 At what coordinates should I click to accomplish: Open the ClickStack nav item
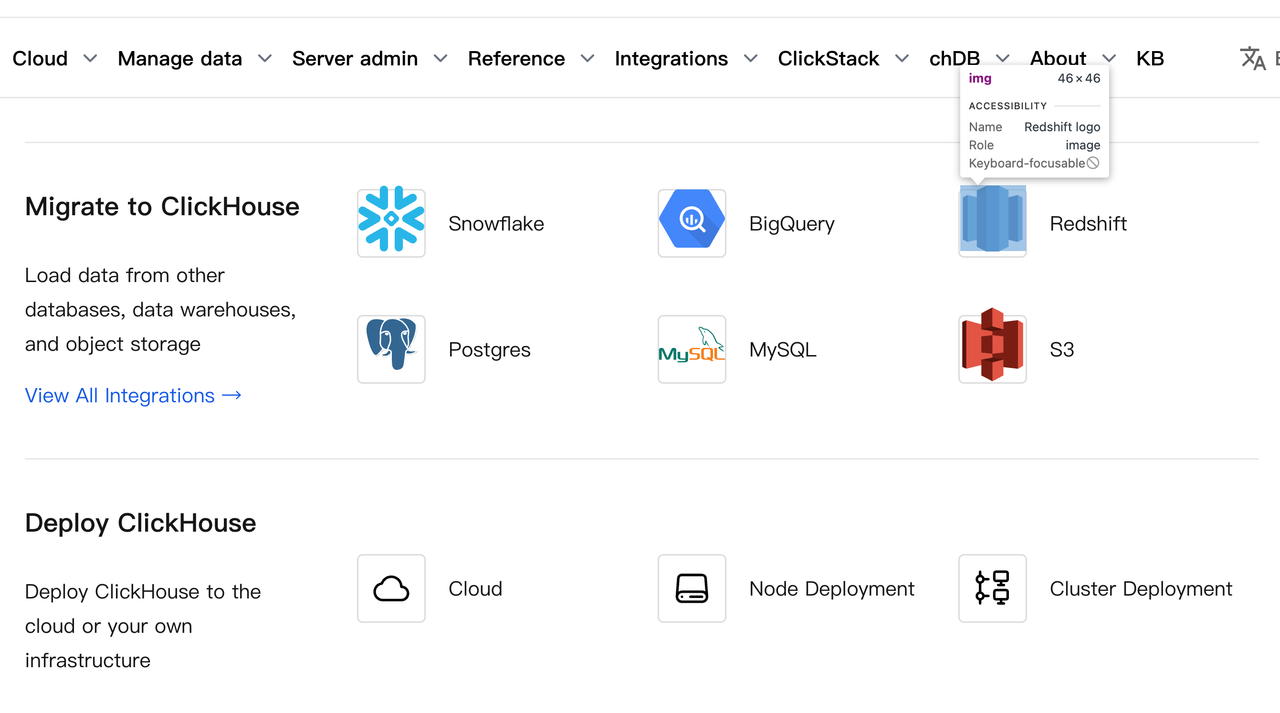click(x=829, y=59)
